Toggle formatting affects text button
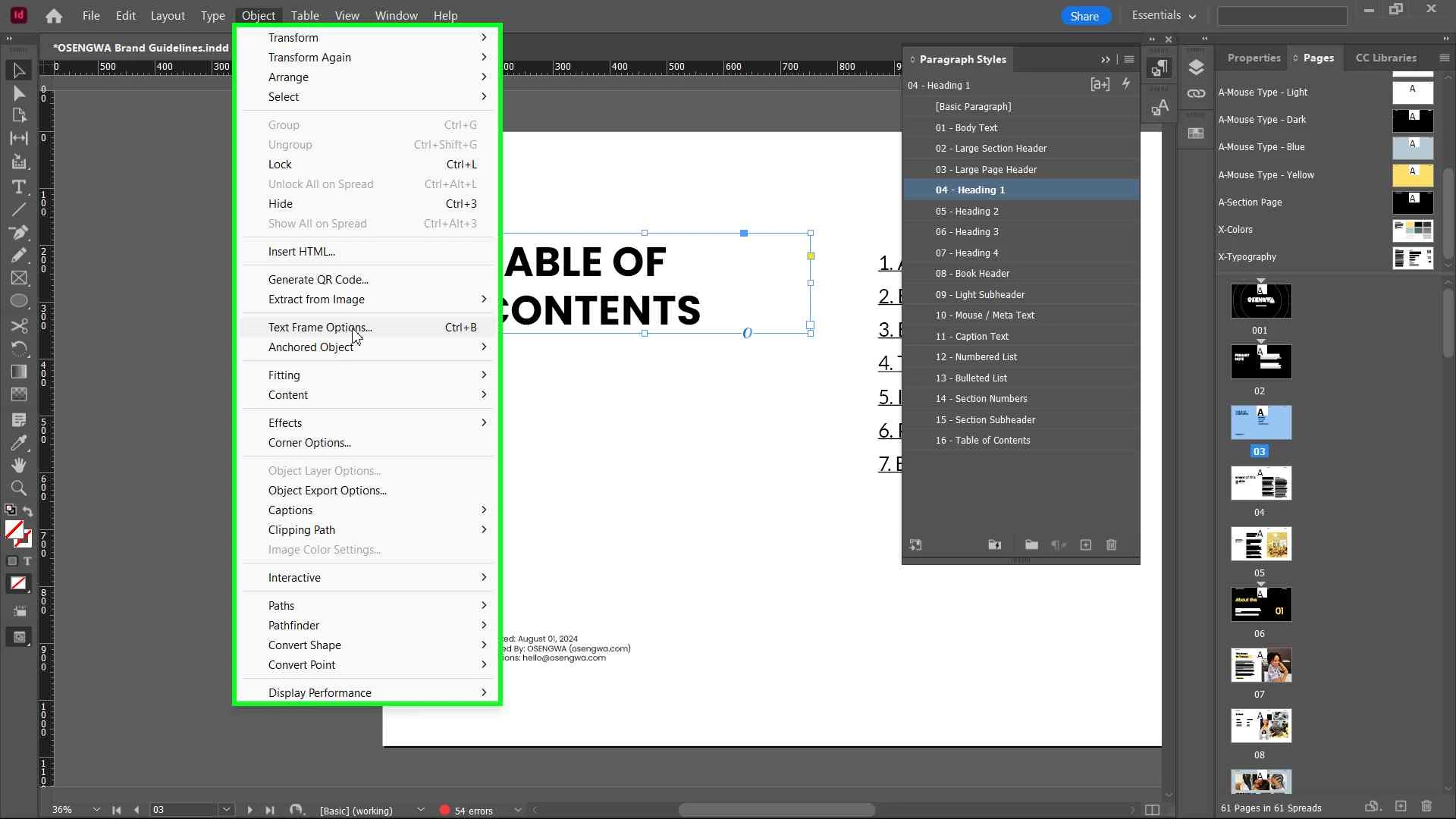 coord(27,562)
